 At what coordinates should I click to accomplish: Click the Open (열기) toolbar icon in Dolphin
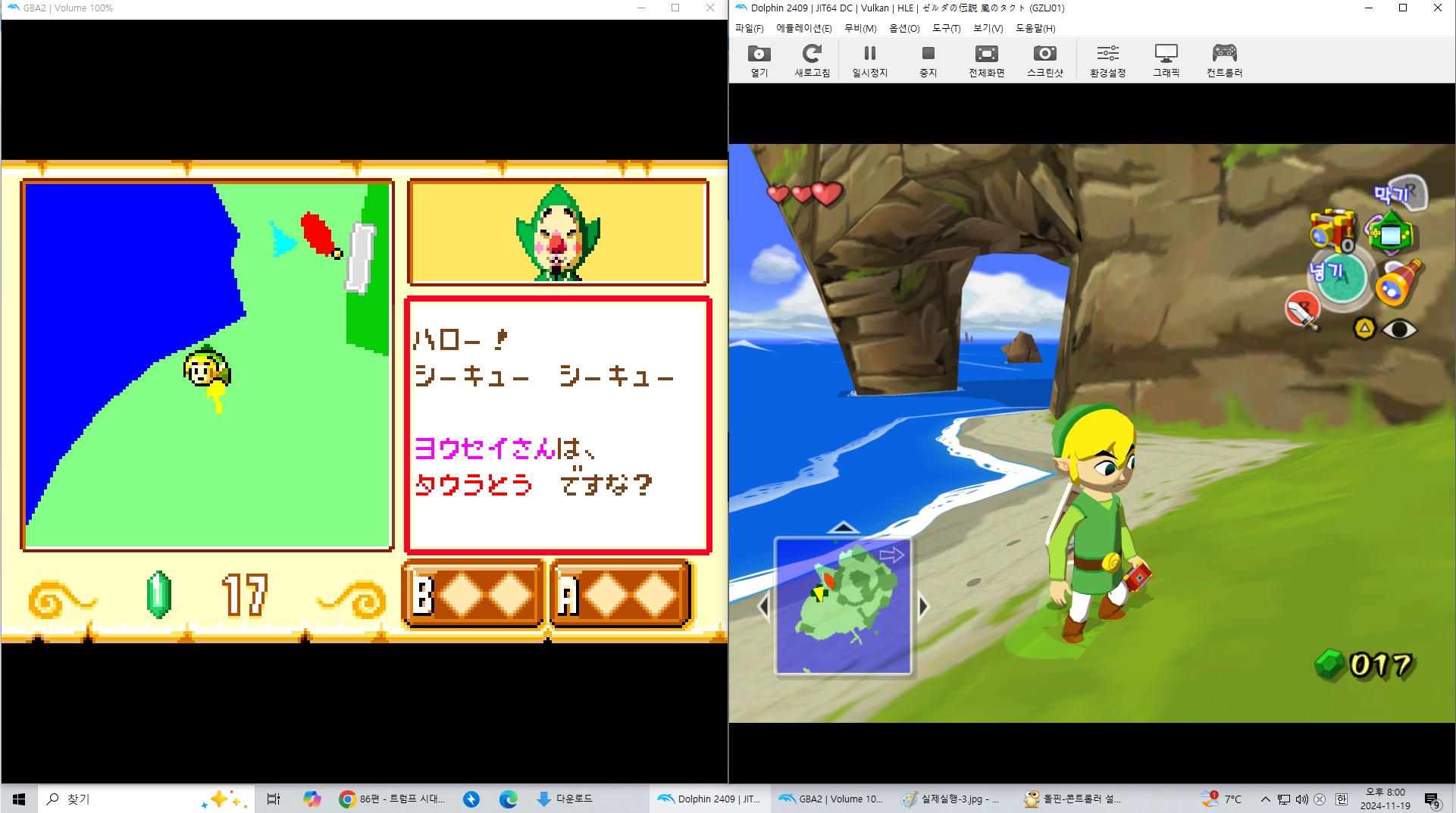(759, 61)
